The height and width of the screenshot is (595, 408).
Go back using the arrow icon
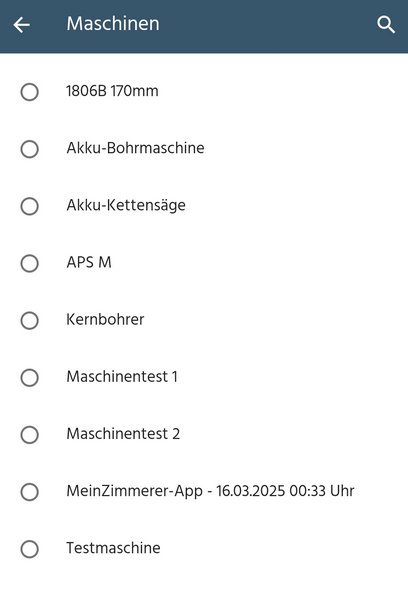pos(21,25)
